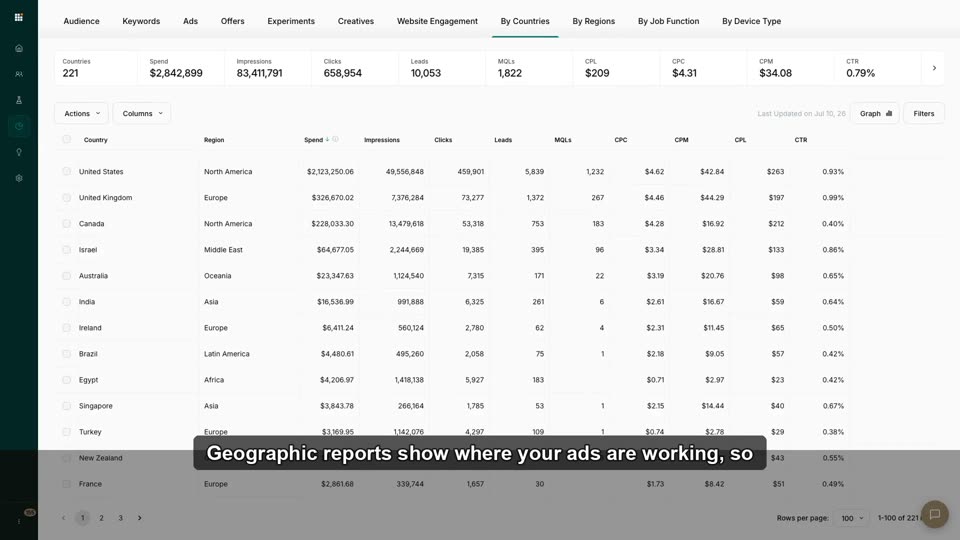Sort by Impressions column header
960x540 pixels.
(x=381, y=140)
